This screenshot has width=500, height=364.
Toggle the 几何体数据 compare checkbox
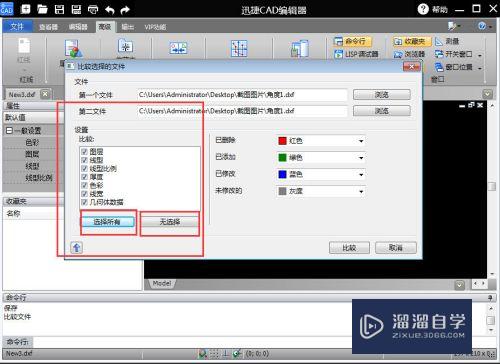pos(84,202)
